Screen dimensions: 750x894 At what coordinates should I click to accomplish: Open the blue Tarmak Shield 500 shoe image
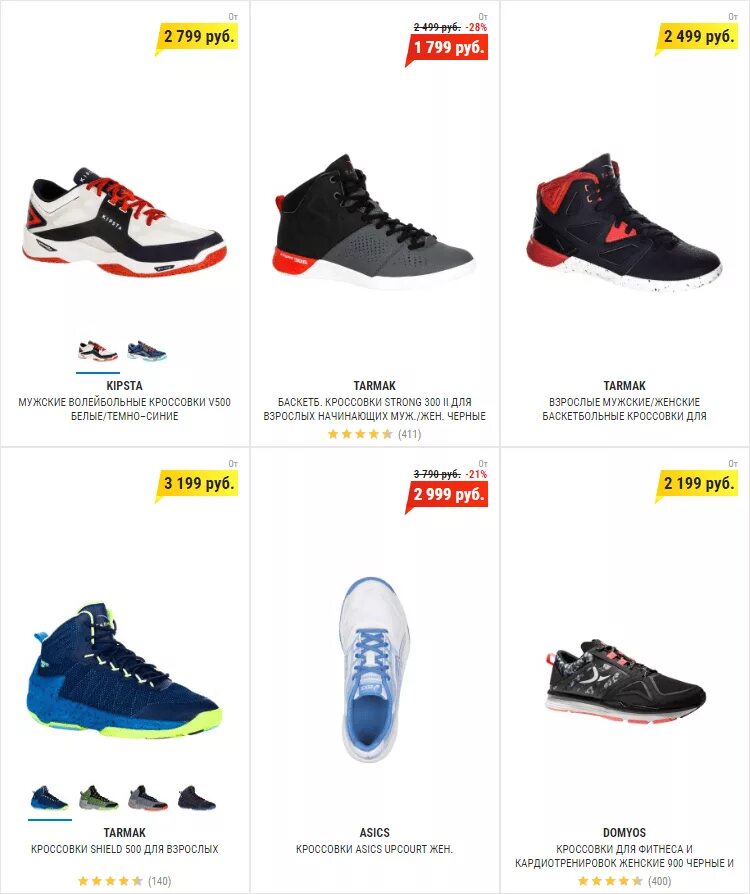(124, 670)
